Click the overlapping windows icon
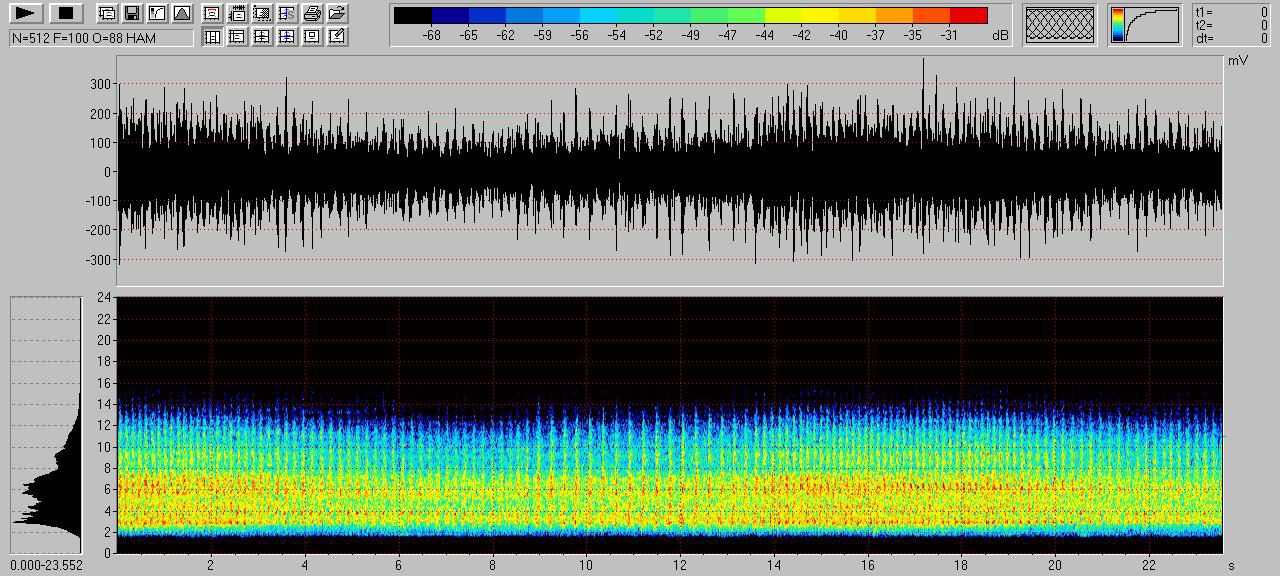1280x576 pixels. [x=106, y=14]
